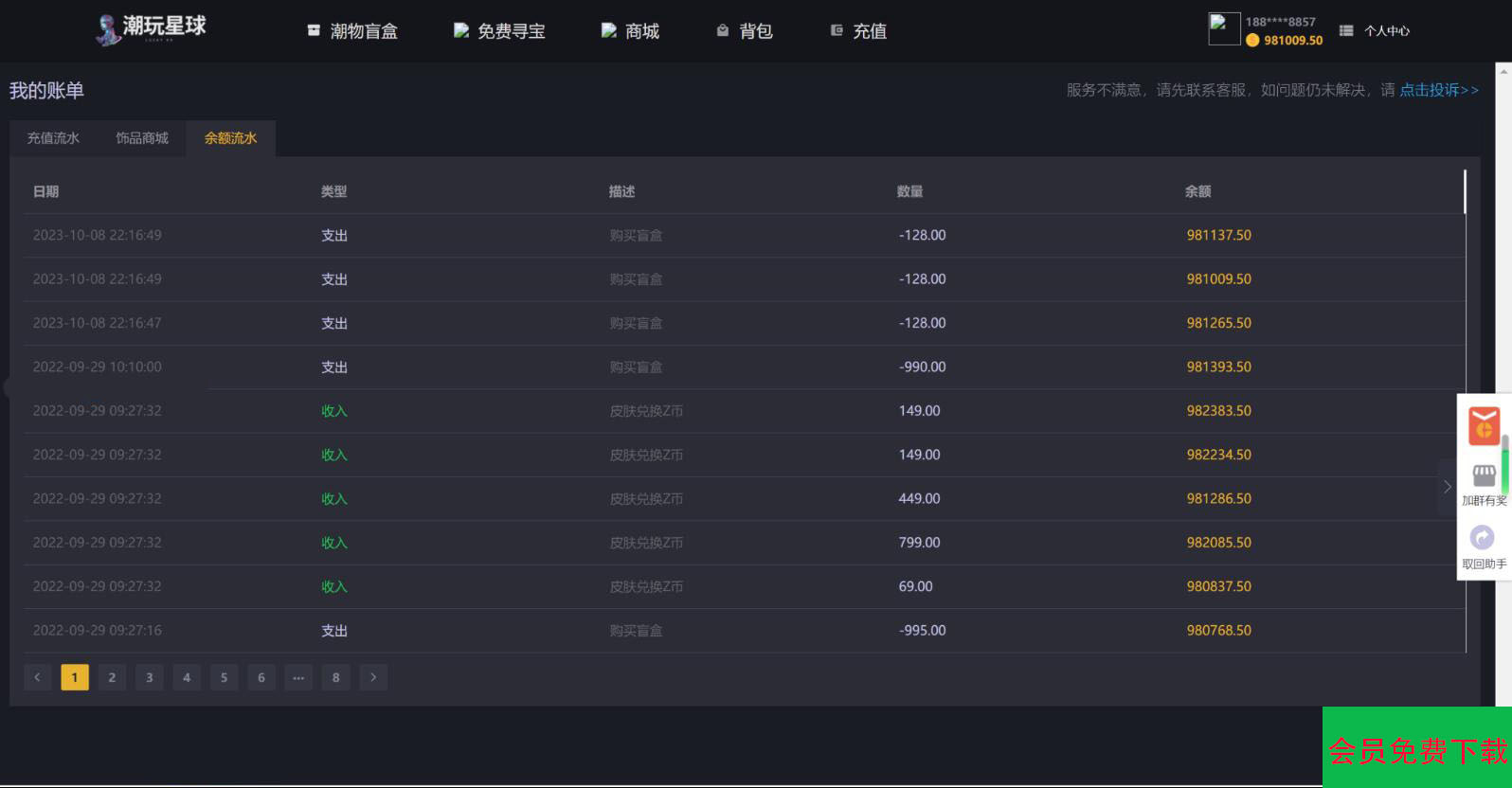Jump to last page 8

point(335,677)
